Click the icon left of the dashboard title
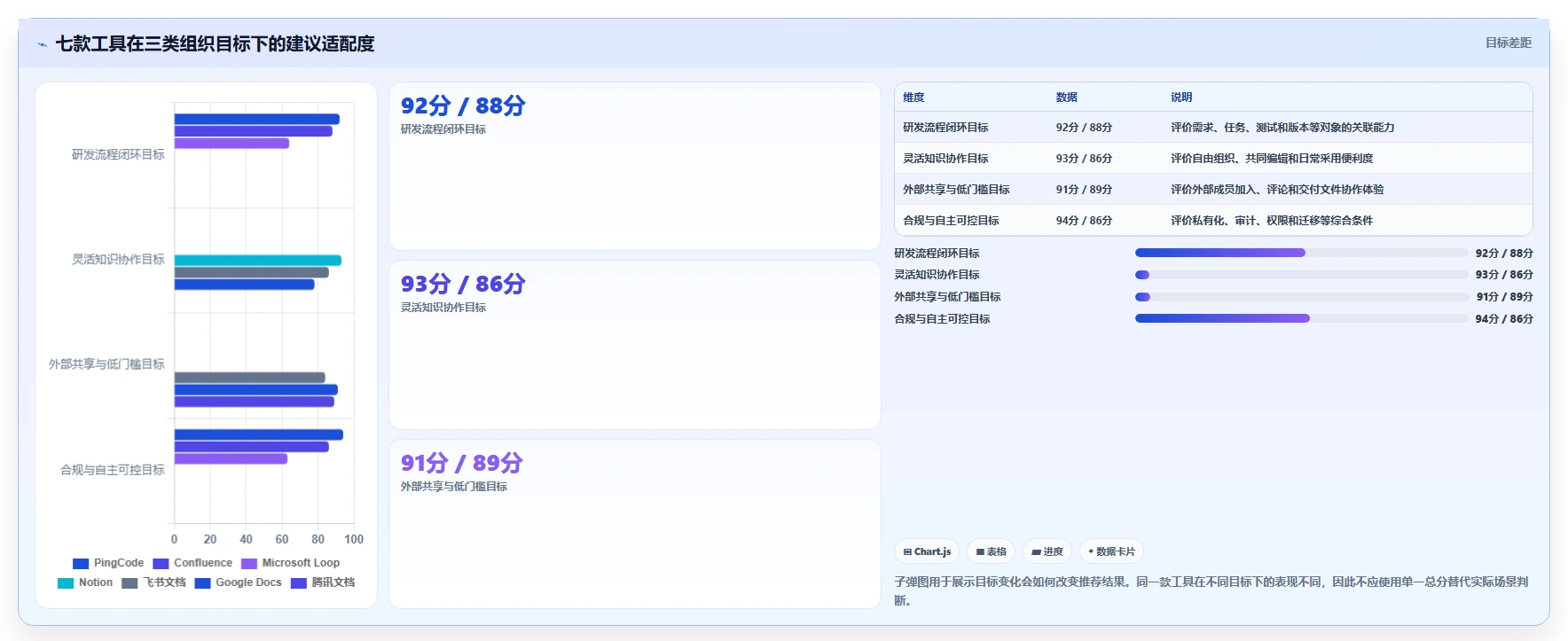The image size is (1568, 641). coord(42,44)
